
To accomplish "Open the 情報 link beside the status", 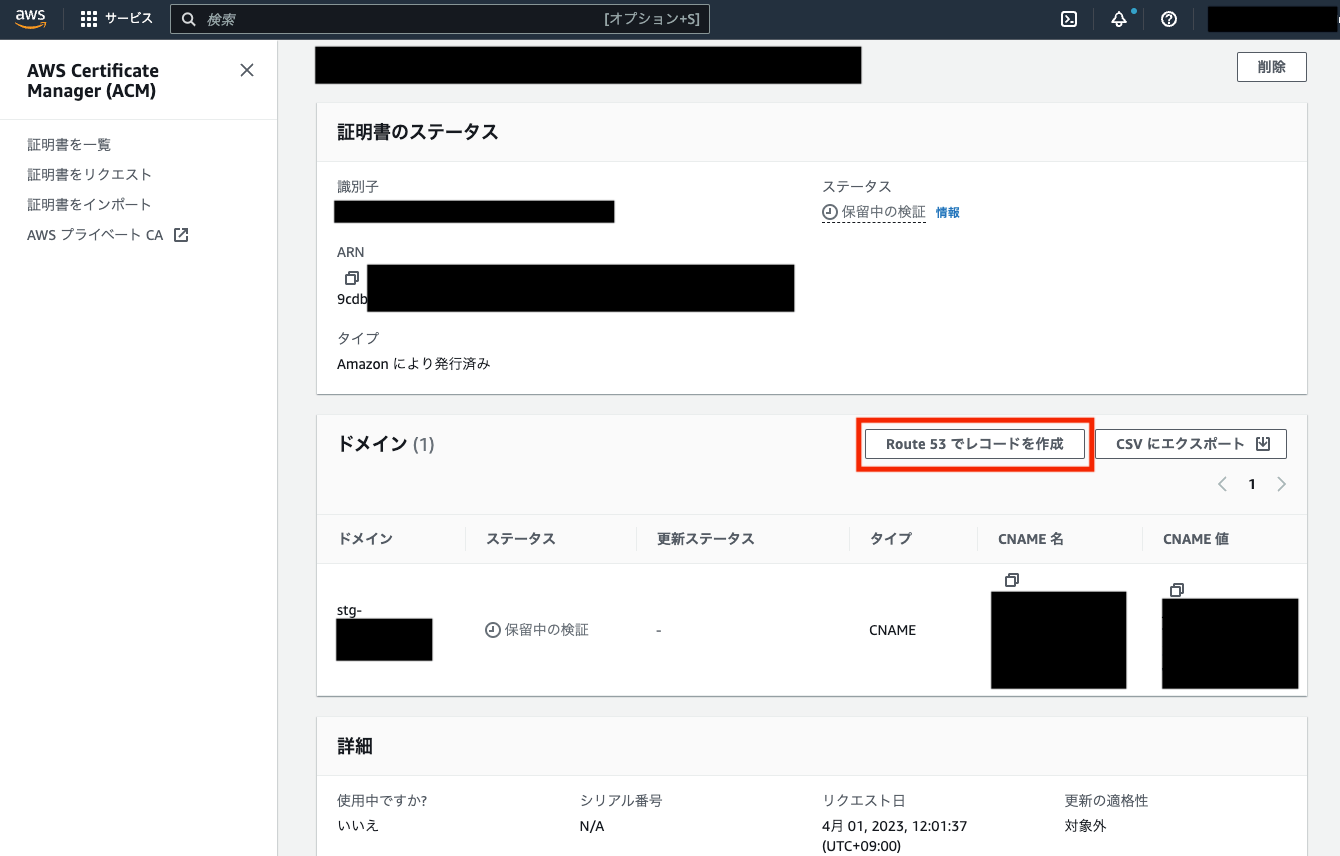I will point(947,213).
